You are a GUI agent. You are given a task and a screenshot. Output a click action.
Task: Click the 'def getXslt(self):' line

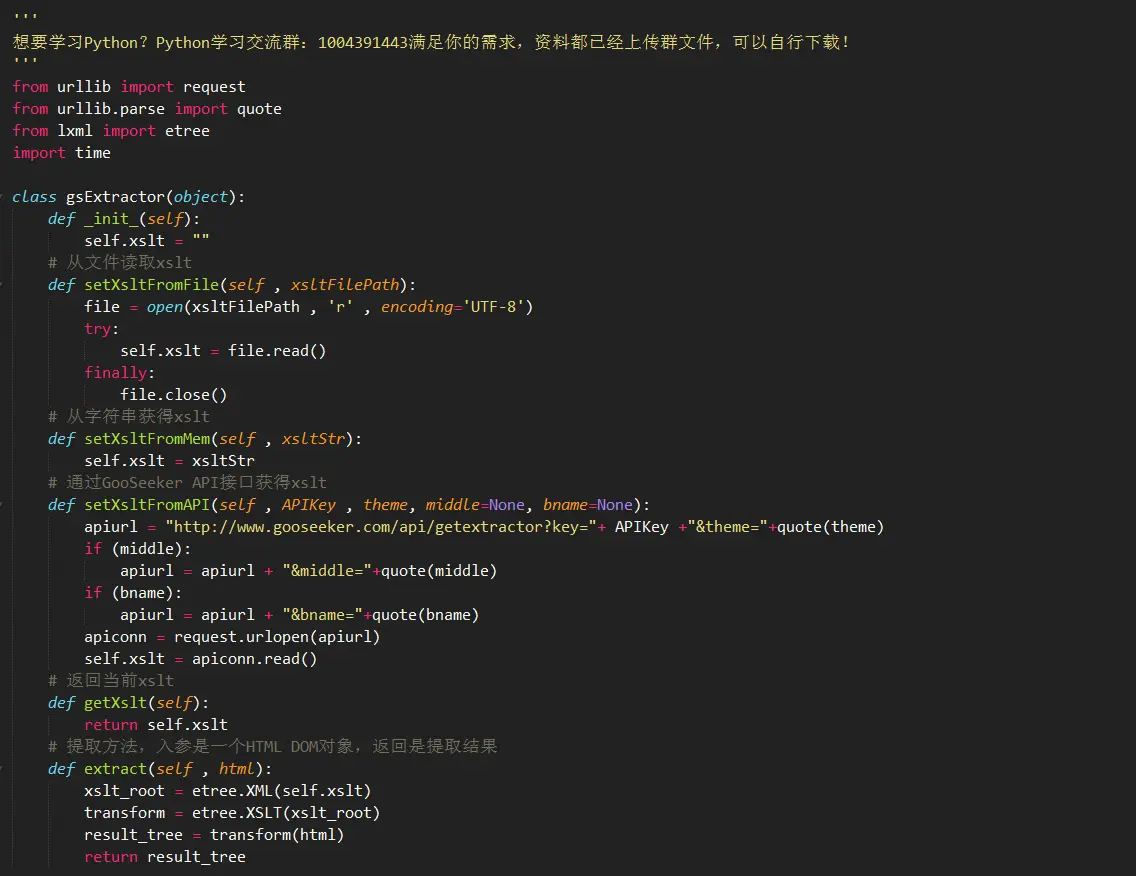pyautogui.click(x=128, y=703)
